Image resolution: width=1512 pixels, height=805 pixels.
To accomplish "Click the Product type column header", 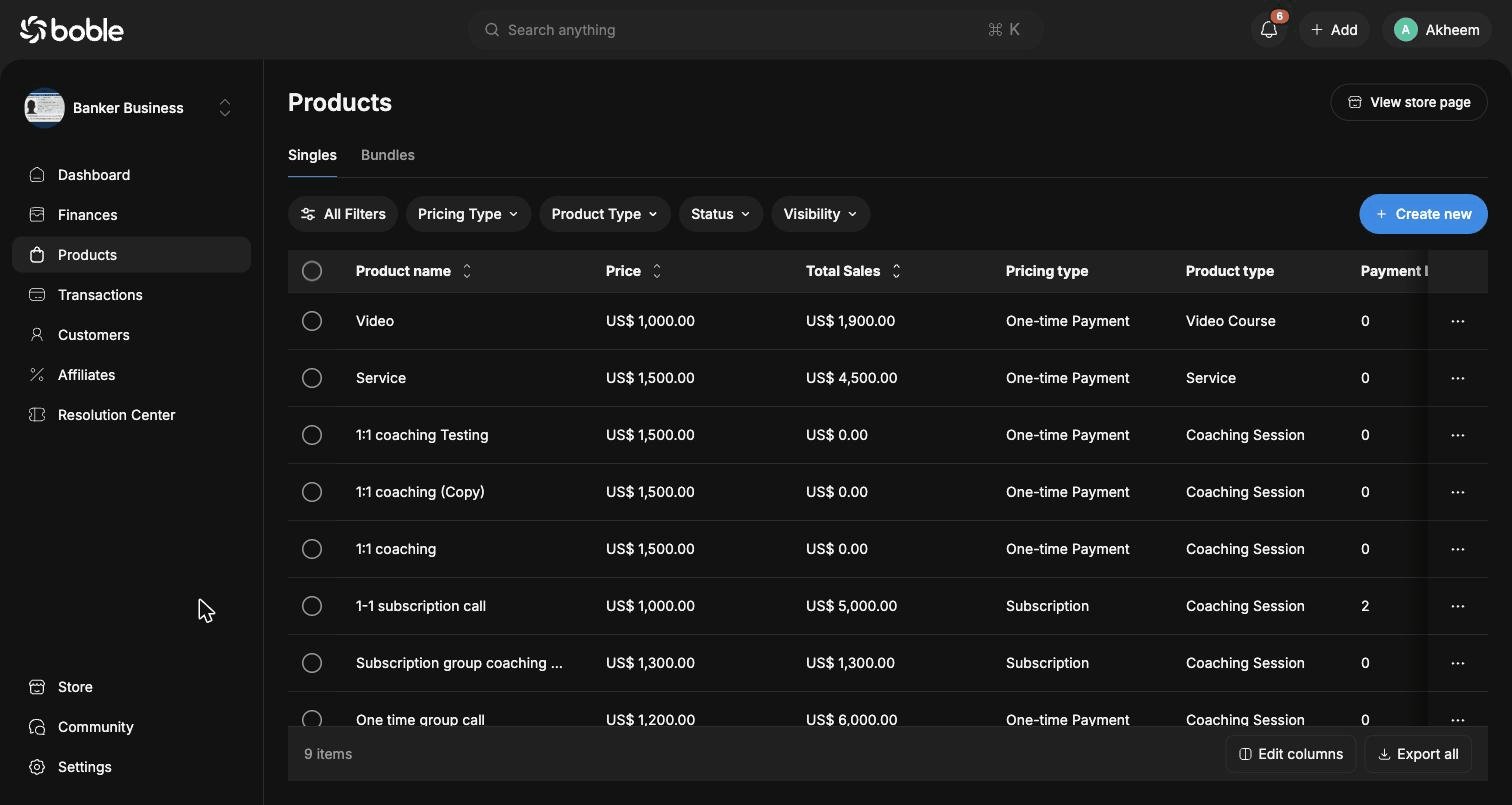I will [1230, 271].
